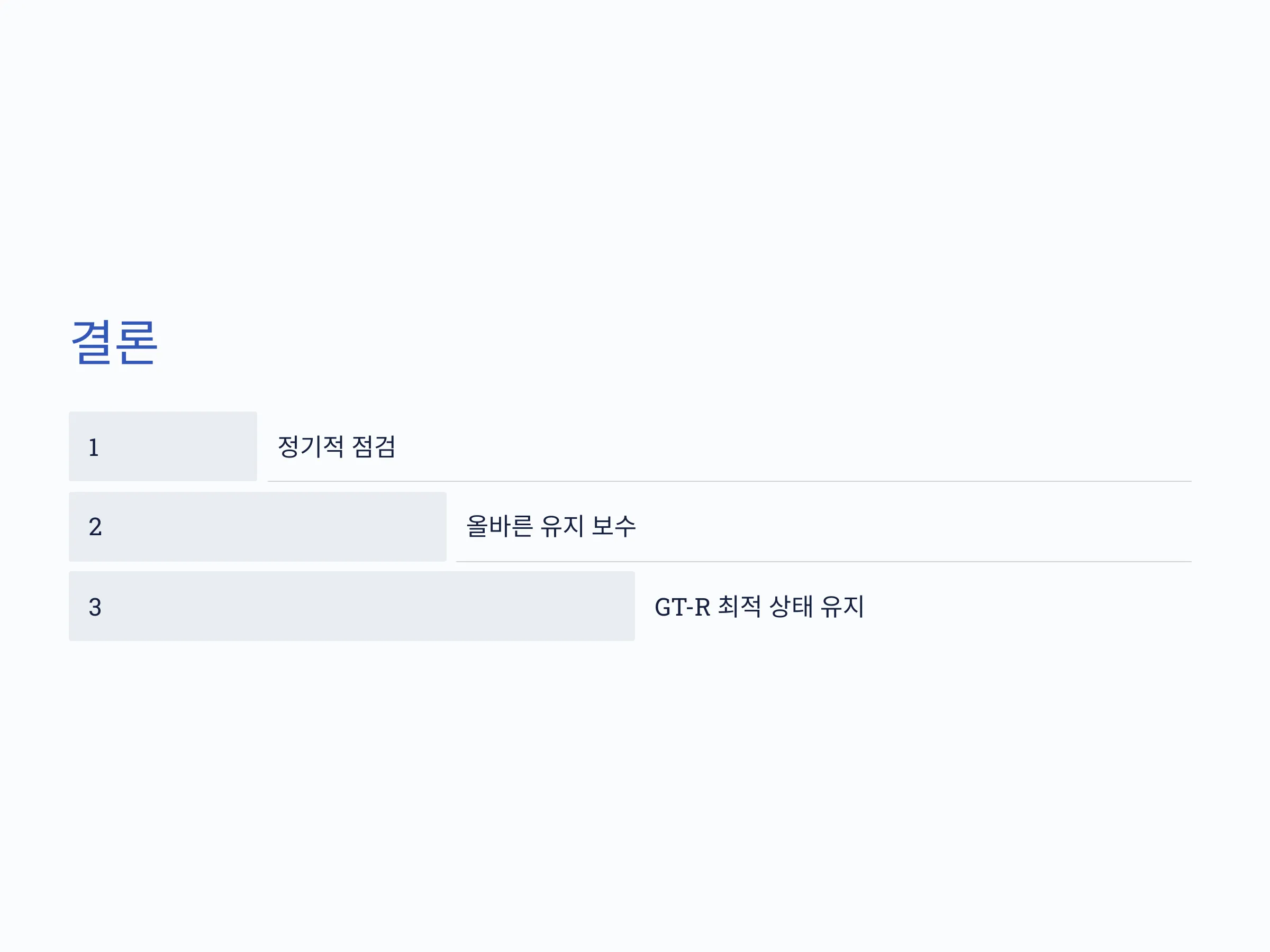The image size is (1270, 952).
Task: Click the word "점검" in the first item
Action: point(374,446)
